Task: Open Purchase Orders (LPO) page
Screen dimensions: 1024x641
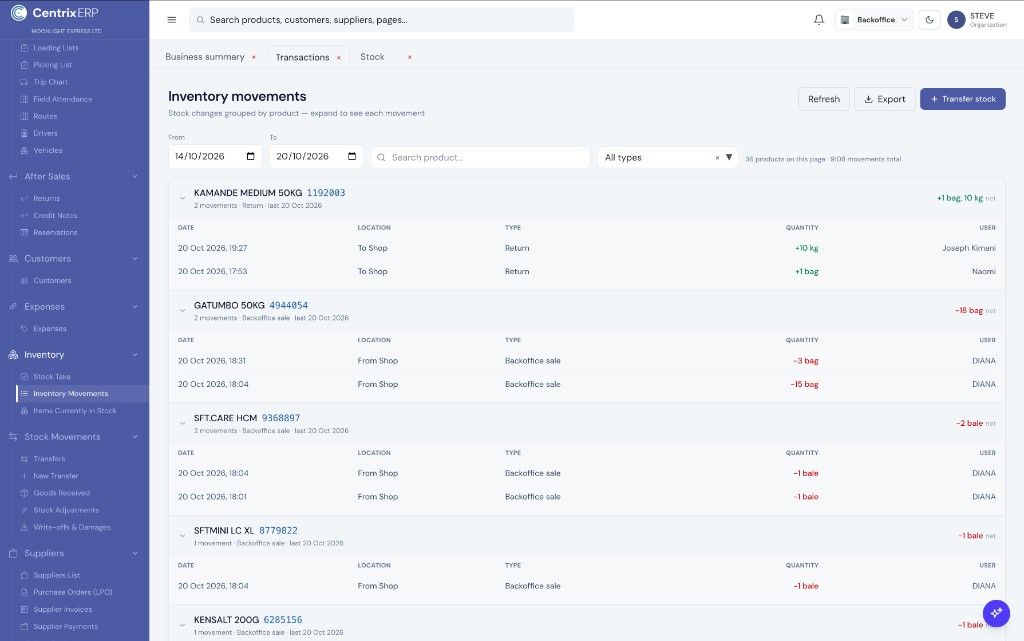Action: click(x=72, y=592)
